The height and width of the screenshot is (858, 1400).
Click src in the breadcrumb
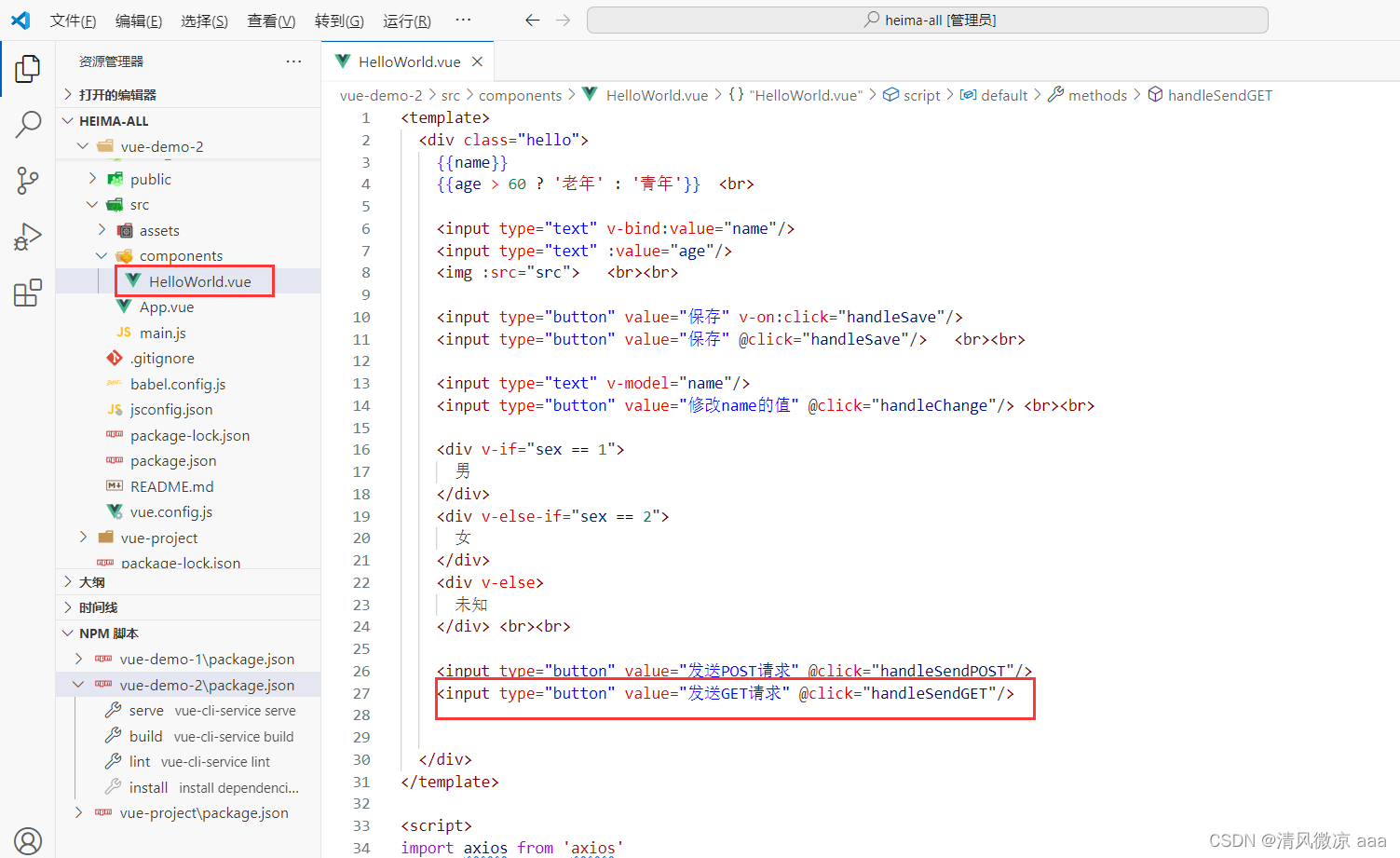point(451,95)
